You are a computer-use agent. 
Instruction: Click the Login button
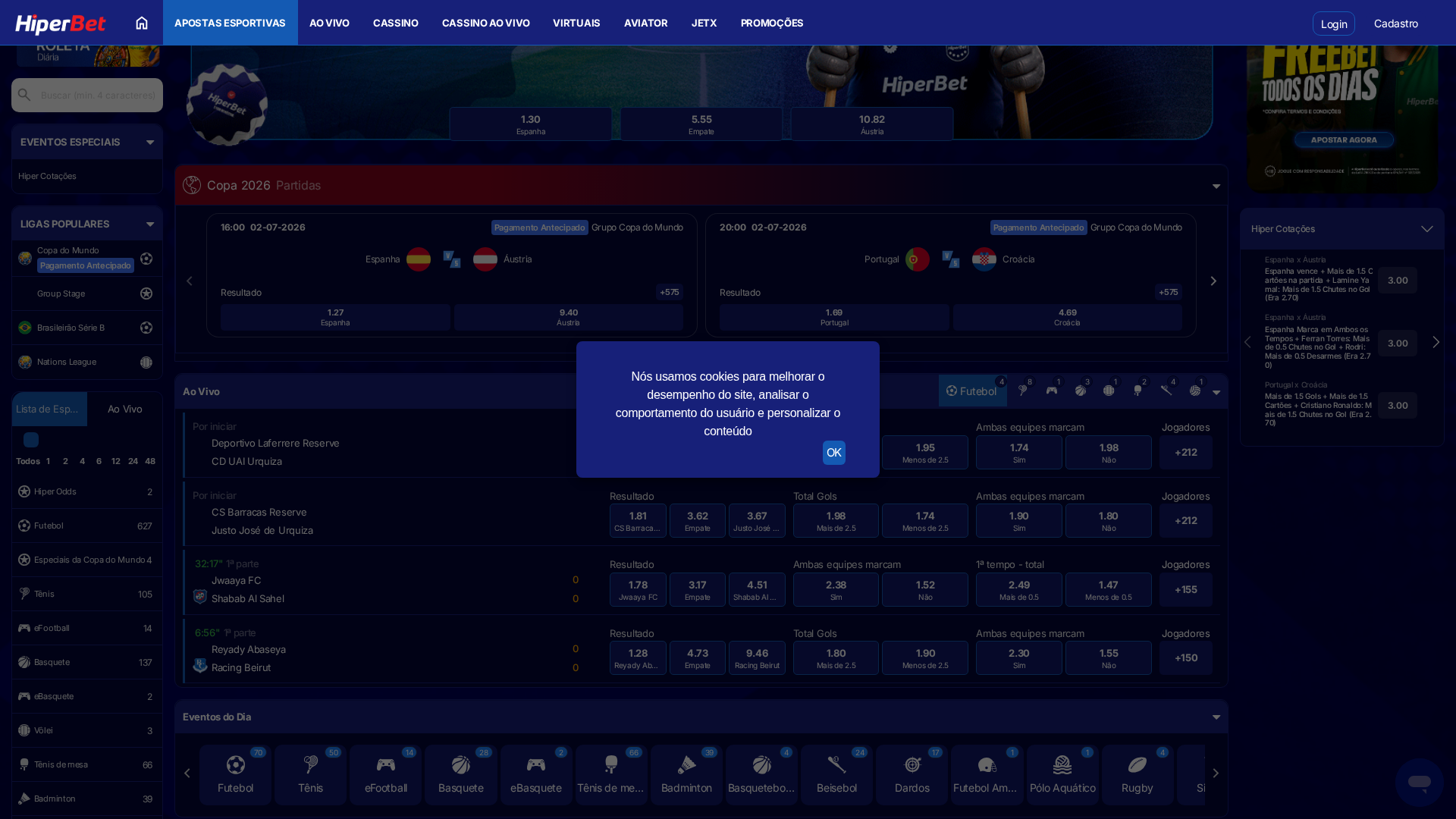click(1334, 24)
